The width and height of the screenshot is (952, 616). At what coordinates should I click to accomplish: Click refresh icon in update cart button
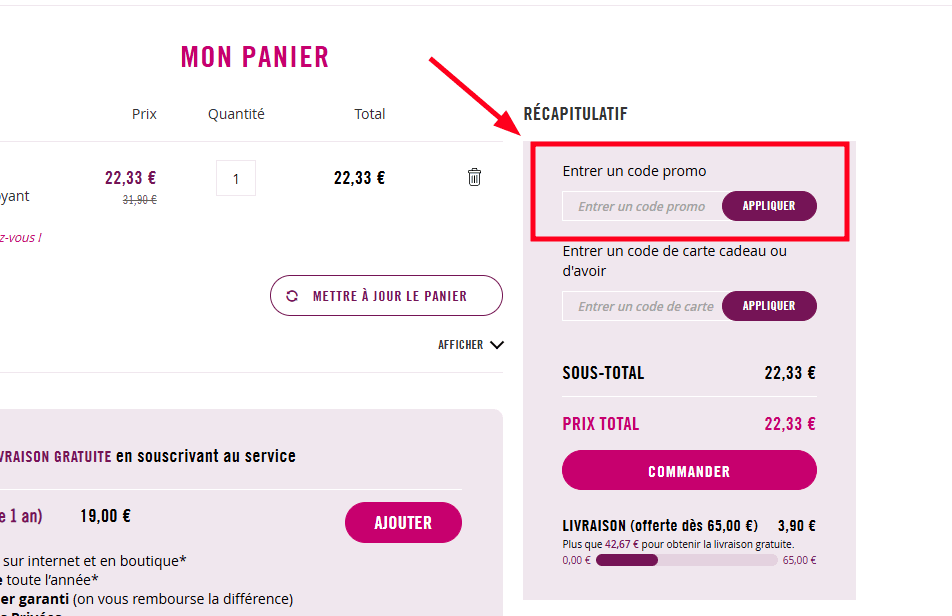pos(292,296)
